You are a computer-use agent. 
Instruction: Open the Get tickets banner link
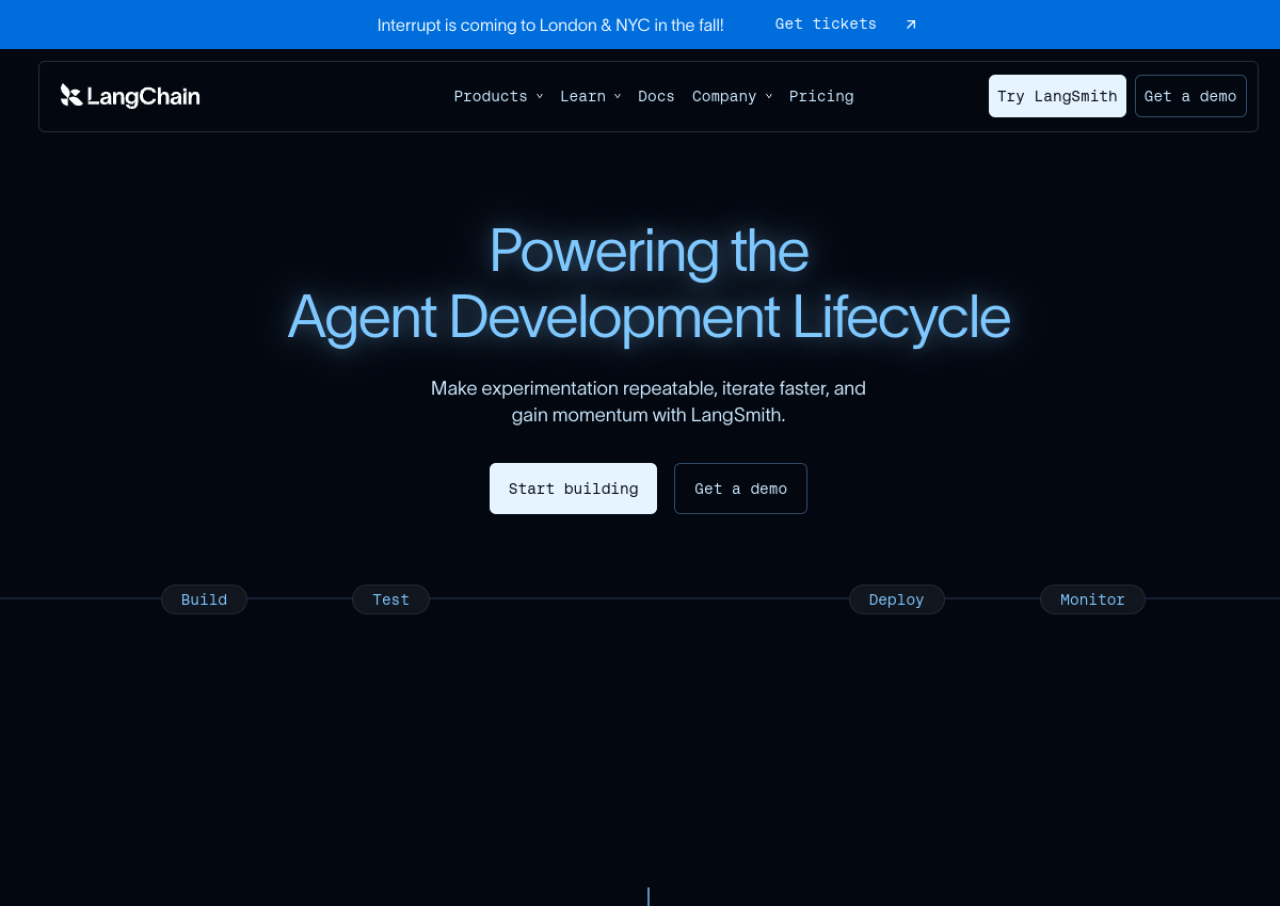(826, 24)
